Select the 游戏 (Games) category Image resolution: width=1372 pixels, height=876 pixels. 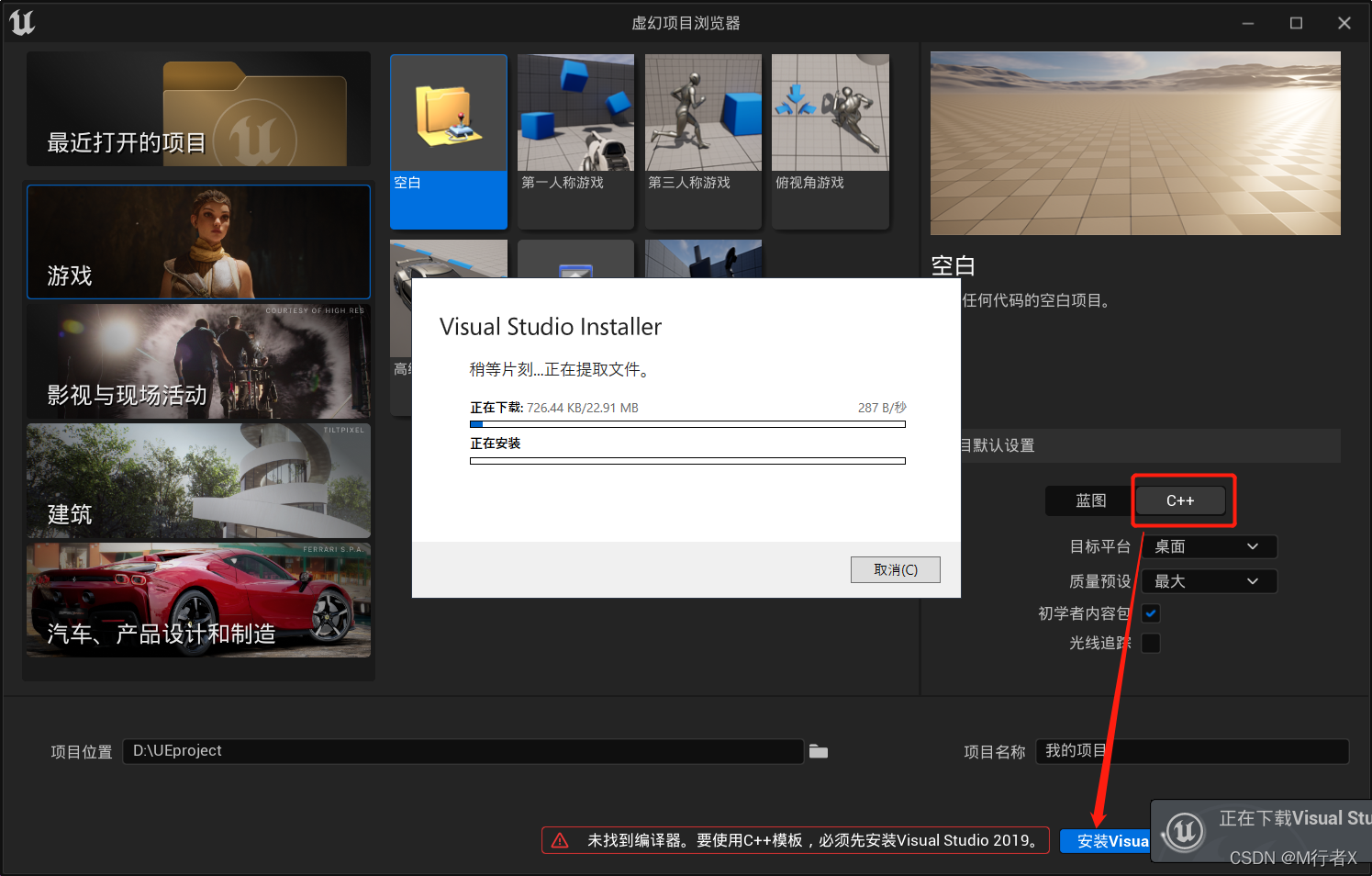coord(198,241)
